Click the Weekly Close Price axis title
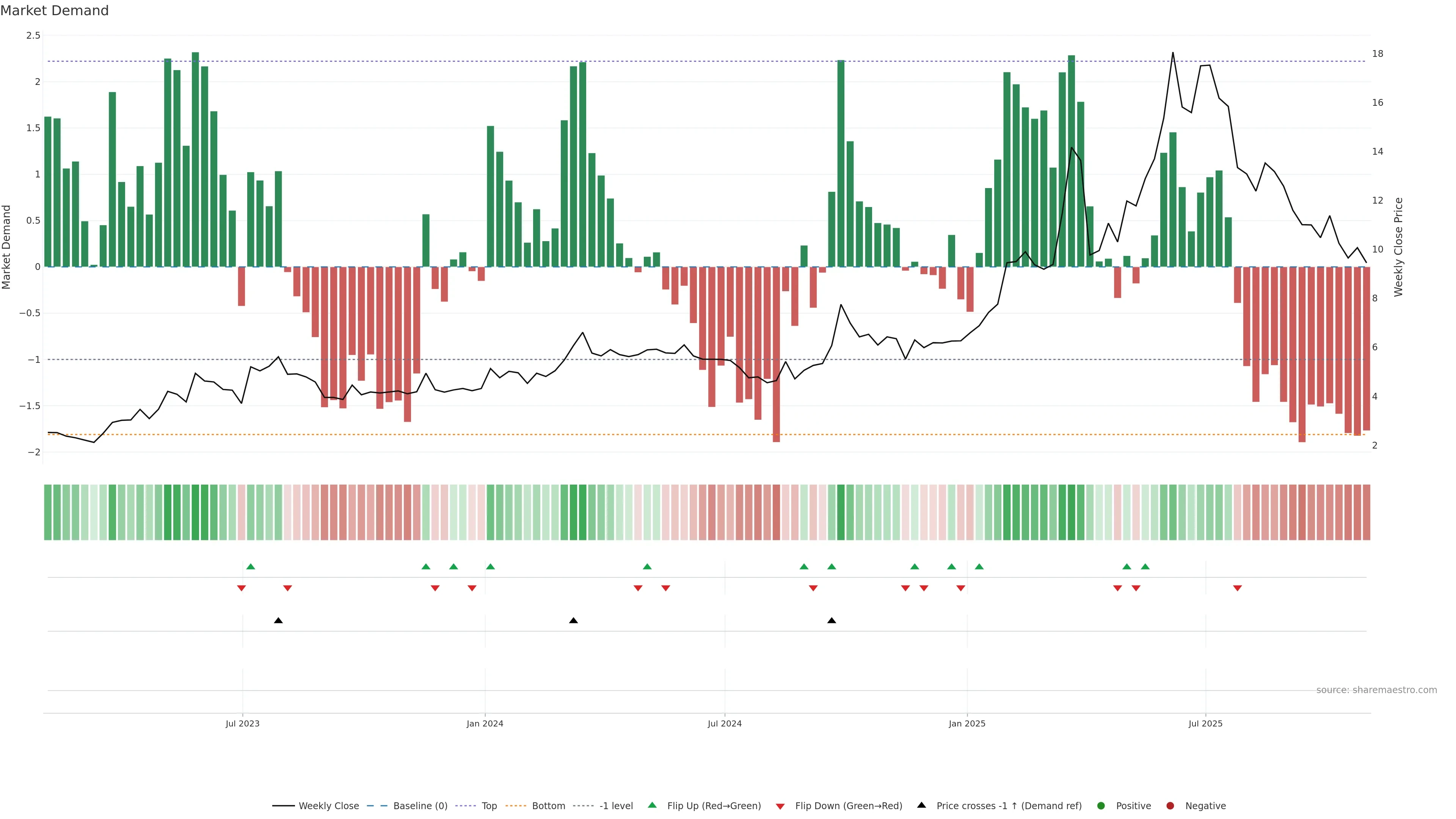 click(x=1398, y=247)
